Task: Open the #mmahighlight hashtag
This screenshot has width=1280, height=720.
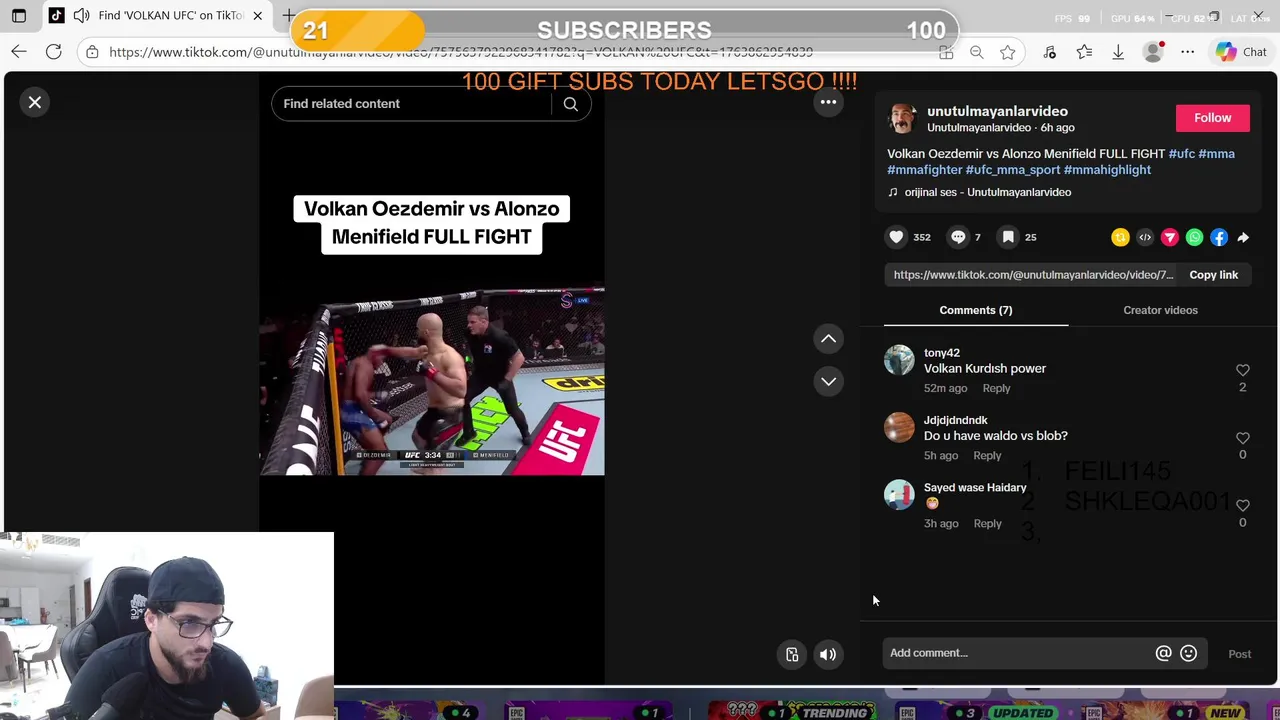Action: 1107,170
